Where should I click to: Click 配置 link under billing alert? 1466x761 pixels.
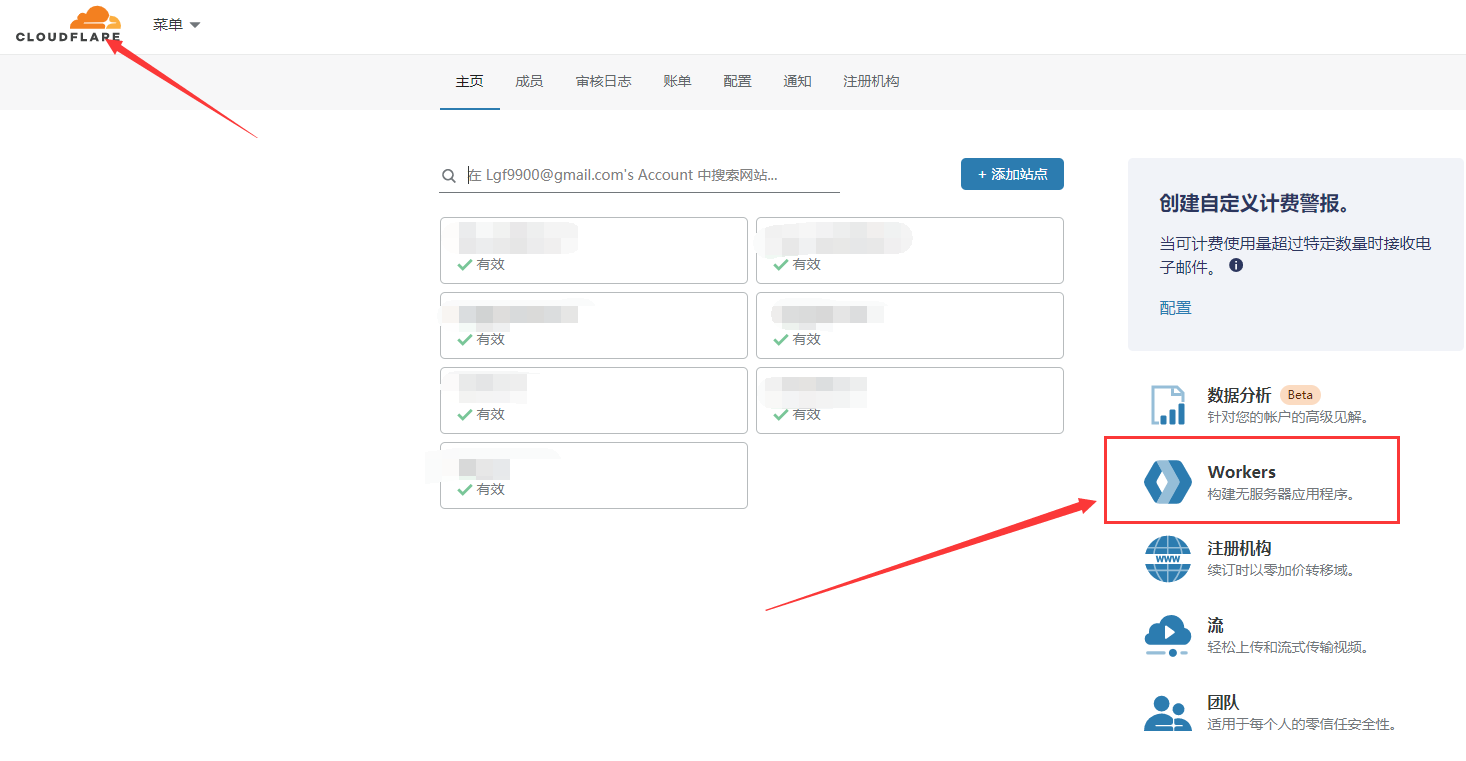click(1175, 308)
